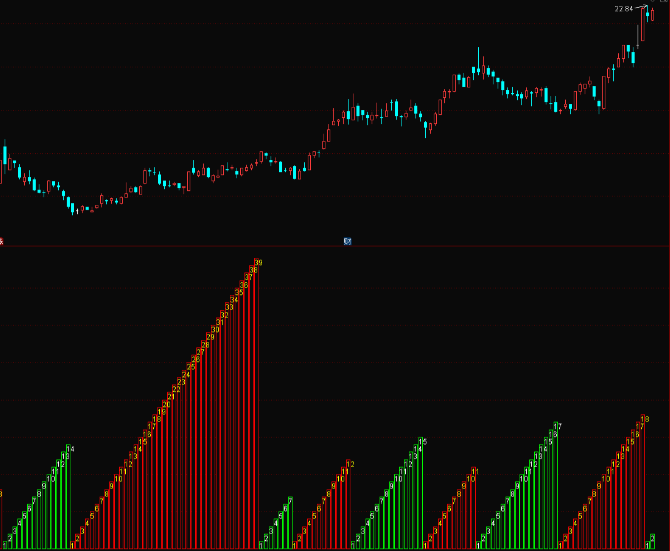Select the red histogram bar labeled 39

pos(256,404)
